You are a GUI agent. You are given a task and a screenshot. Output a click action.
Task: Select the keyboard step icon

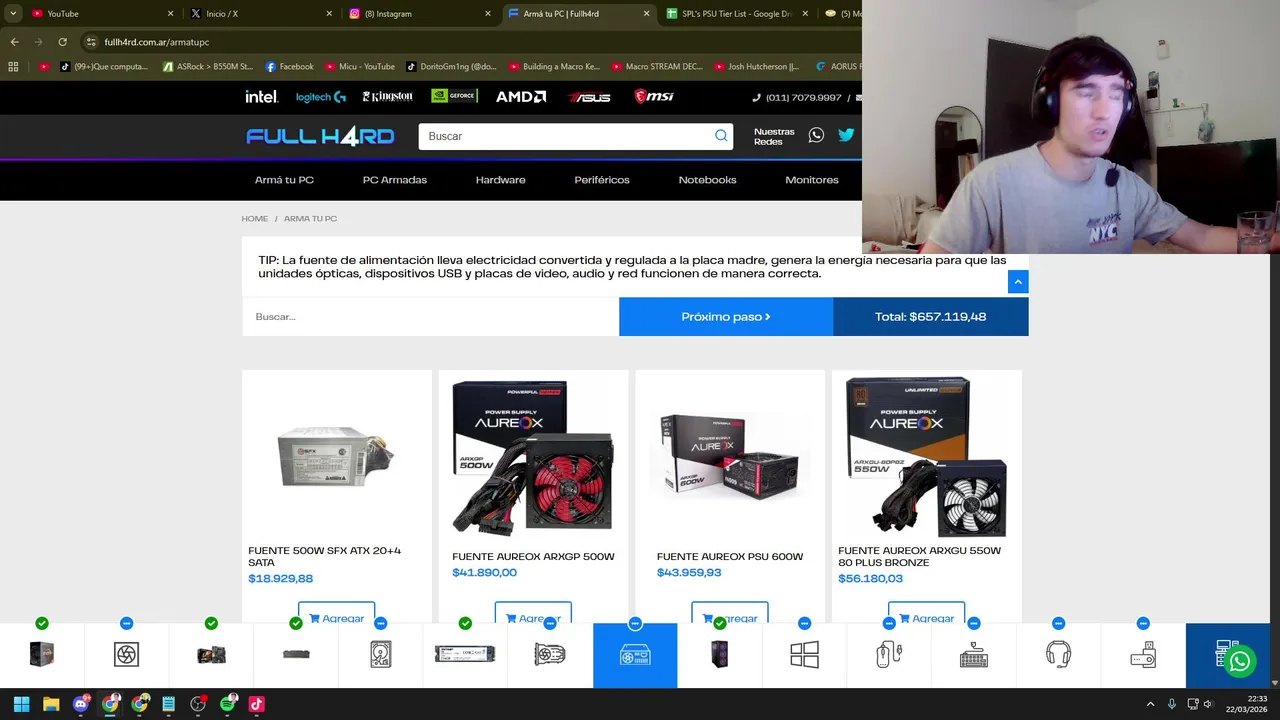973,655
